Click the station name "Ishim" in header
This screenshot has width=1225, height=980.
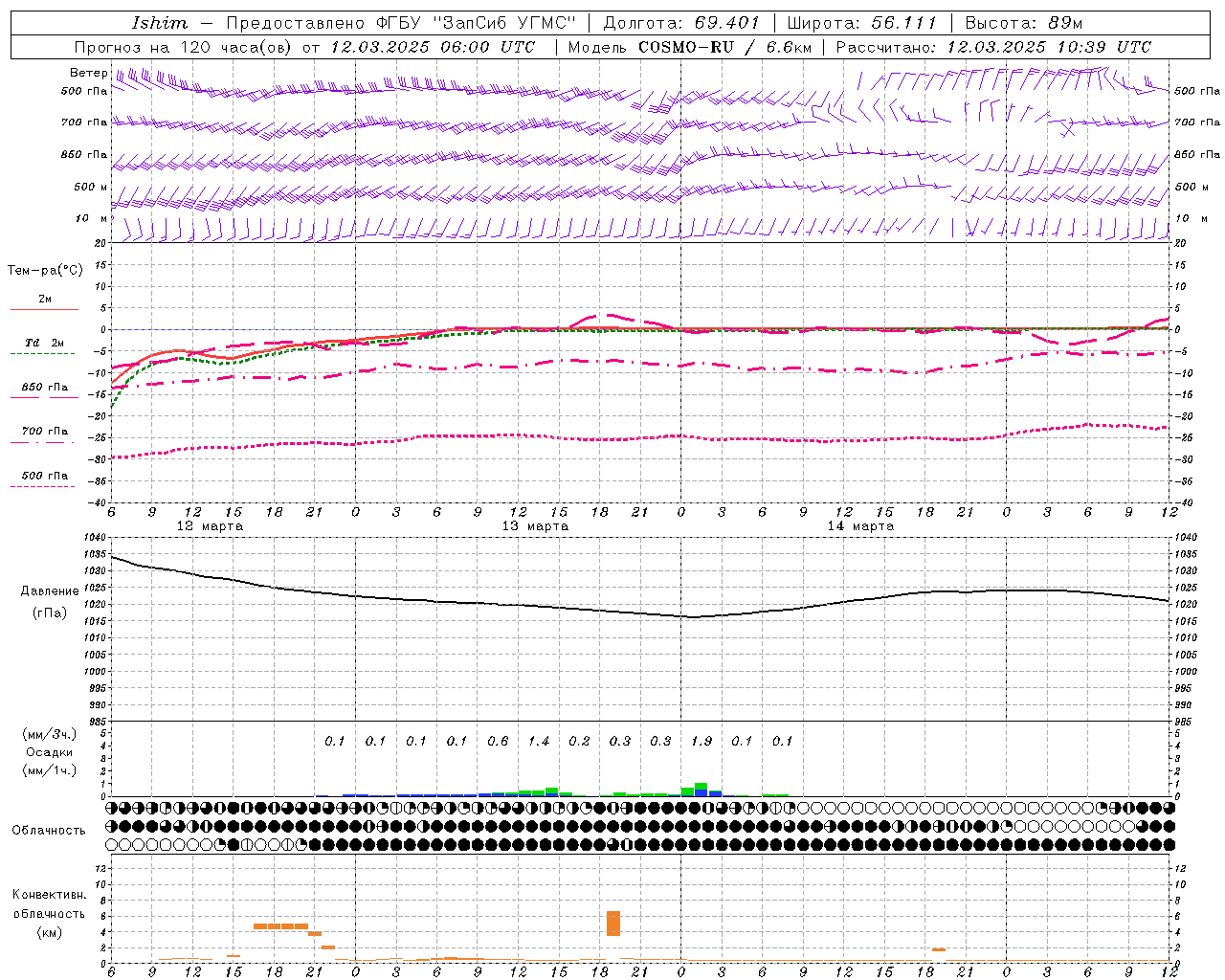click(x=159, y=23)
